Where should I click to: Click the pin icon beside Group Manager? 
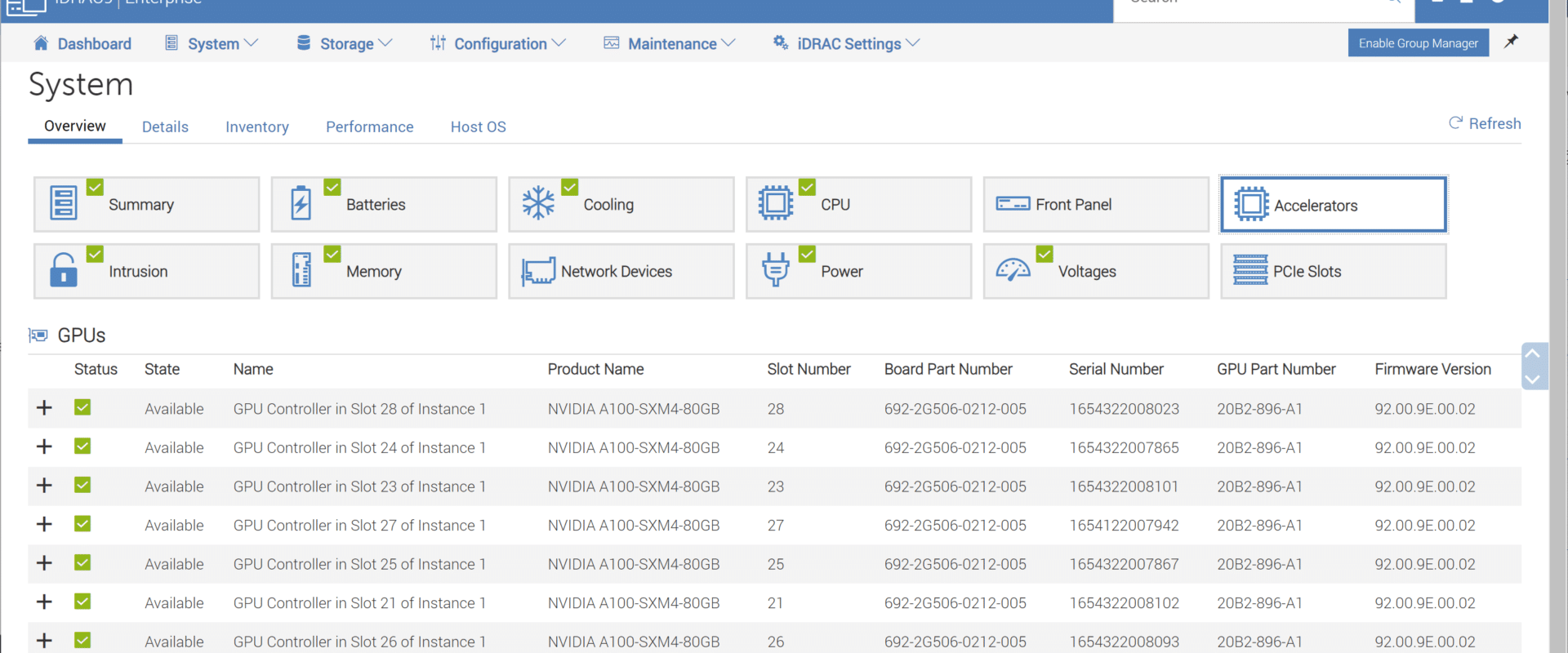tap(1512, 42)
